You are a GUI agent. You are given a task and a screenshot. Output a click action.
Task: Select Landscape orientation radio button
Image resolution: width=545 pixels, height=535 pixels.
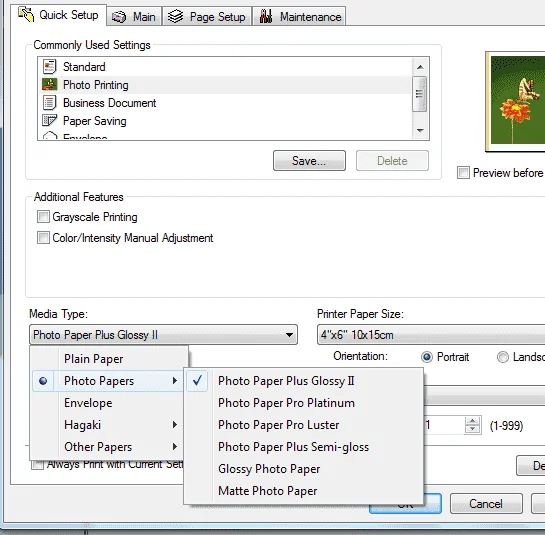coord(503,357)
